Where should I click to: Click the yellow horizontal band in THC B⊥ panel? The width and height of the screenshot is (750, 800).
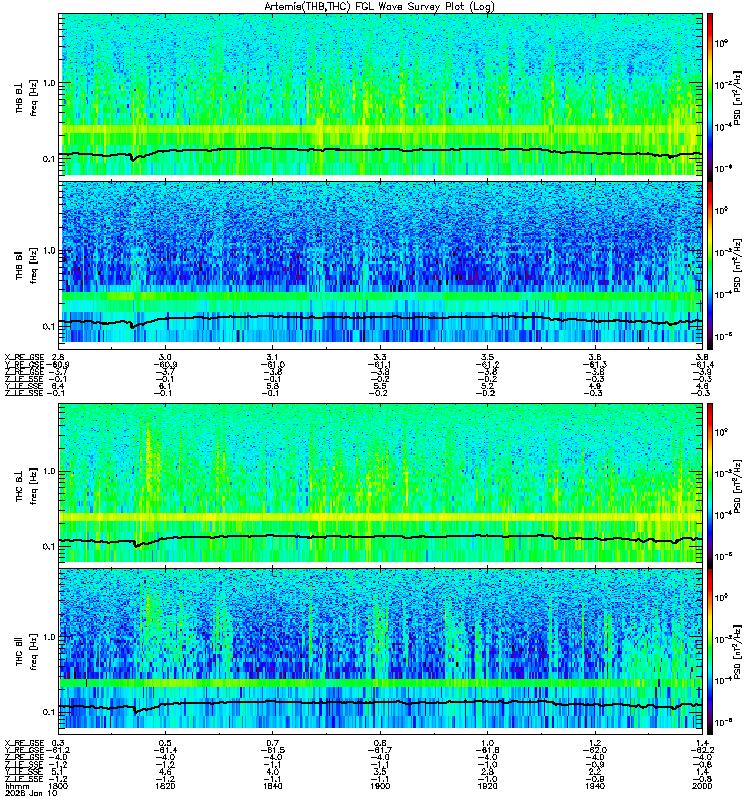pos(381,517)
